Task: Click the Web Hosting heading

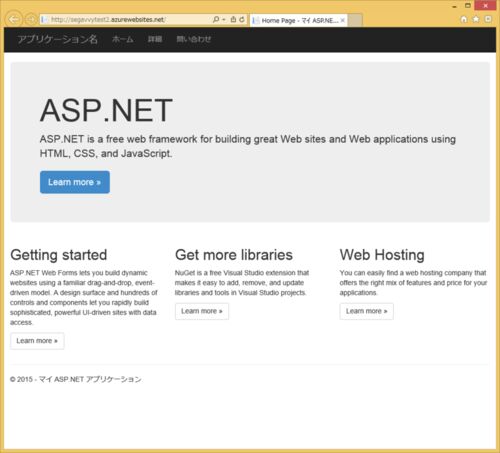Action: 382,255
